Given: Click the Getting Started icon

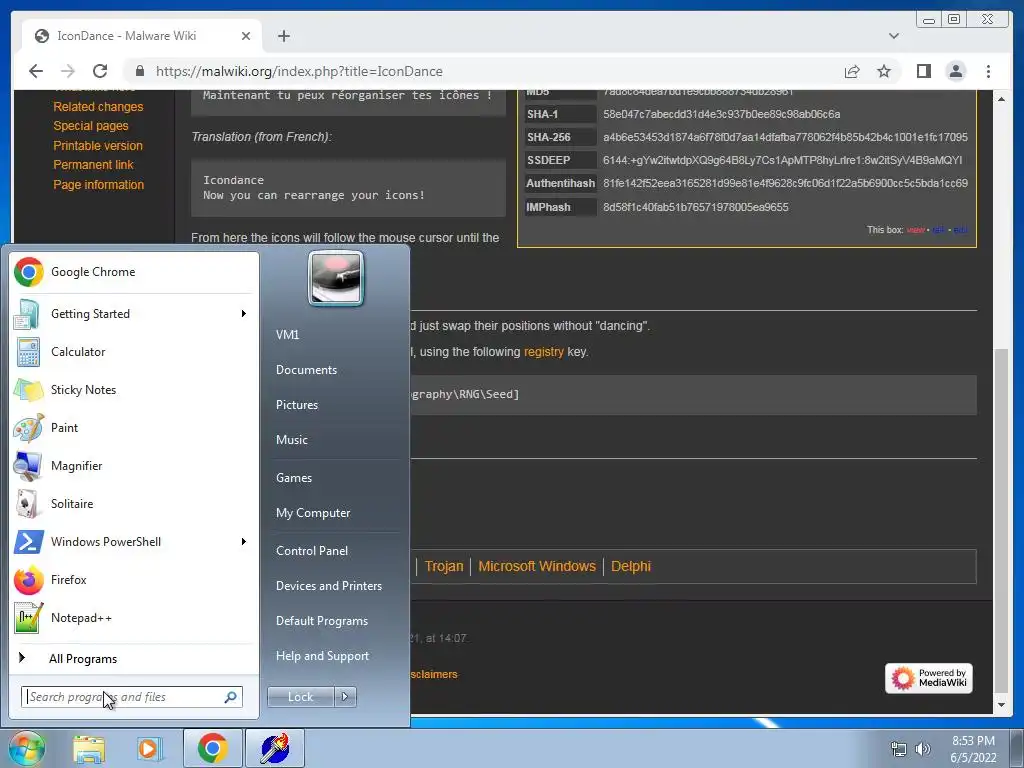Looking at the screenshot, I should [27, 314].
